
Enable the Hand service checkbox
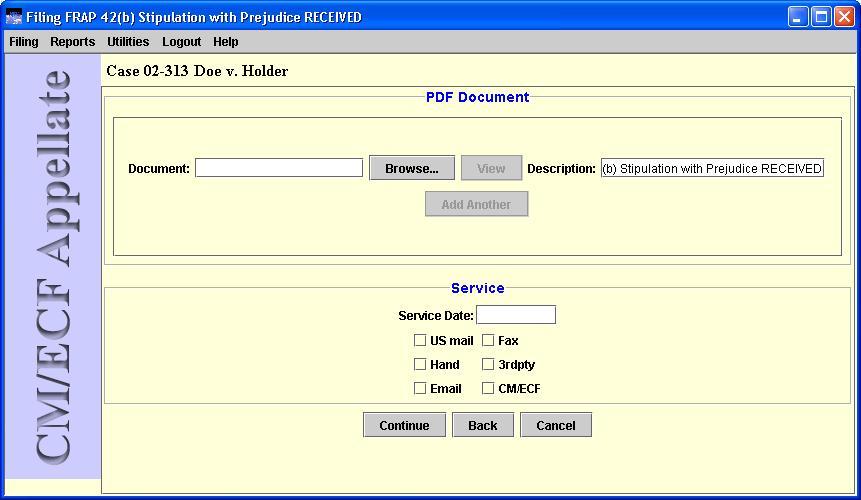[x=420, y=364]
